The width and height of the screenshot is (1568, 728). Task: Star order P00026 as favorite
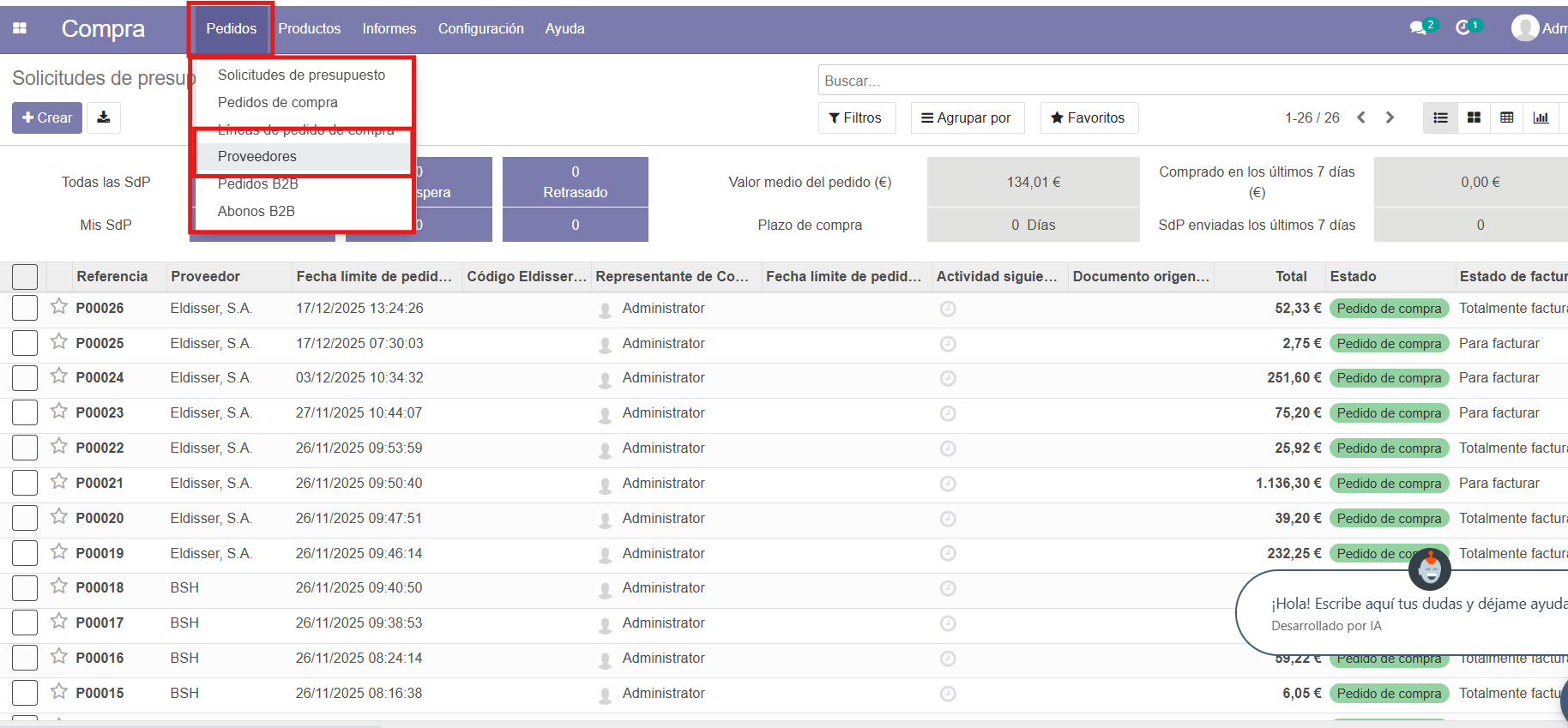pos(58,307)
